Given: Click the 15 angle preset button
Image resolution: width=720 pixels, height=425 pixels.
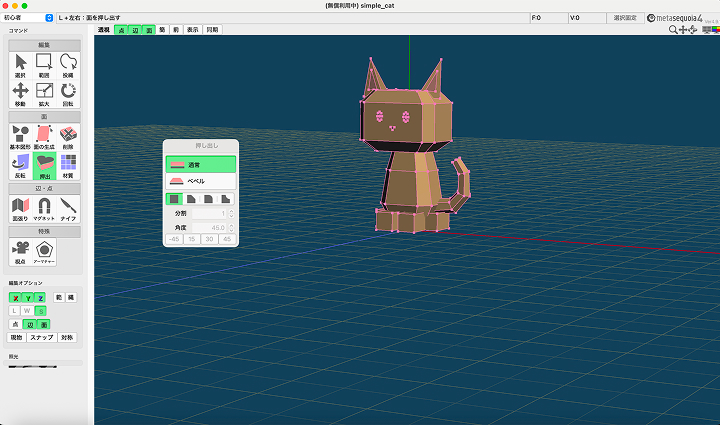Looking at the screenshot, I should pyautogui.click(x=191, y=239).
